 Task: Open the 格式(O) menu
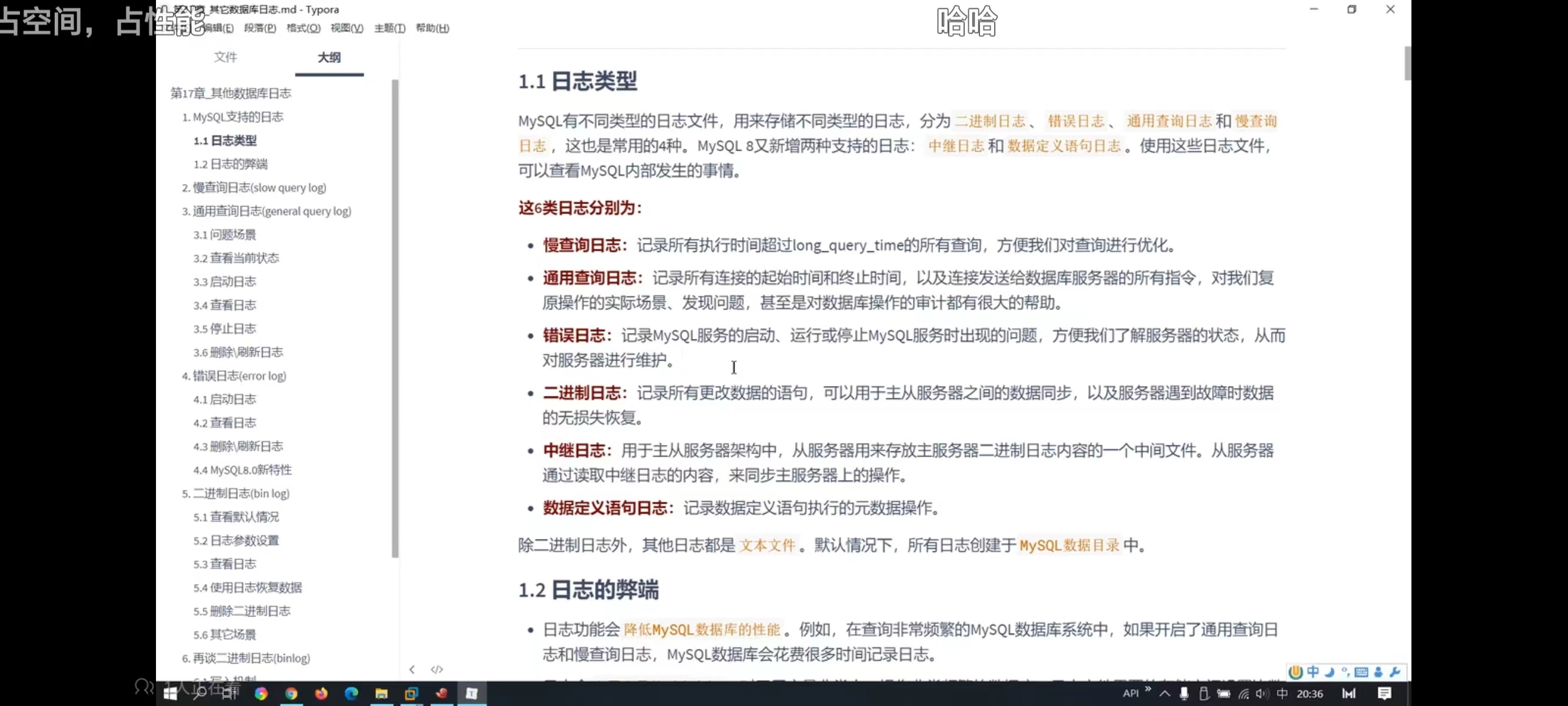point(303,28)
